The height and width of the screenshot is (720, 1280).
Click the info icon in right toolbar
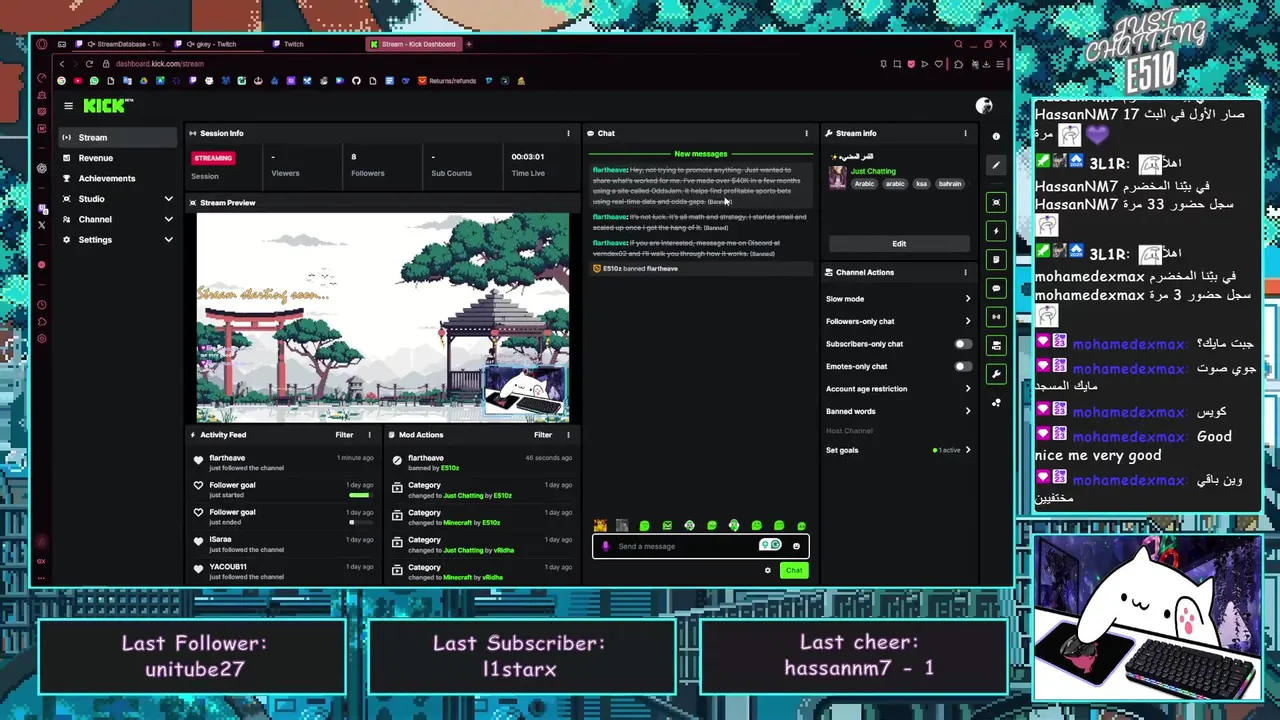click(996, 136)
